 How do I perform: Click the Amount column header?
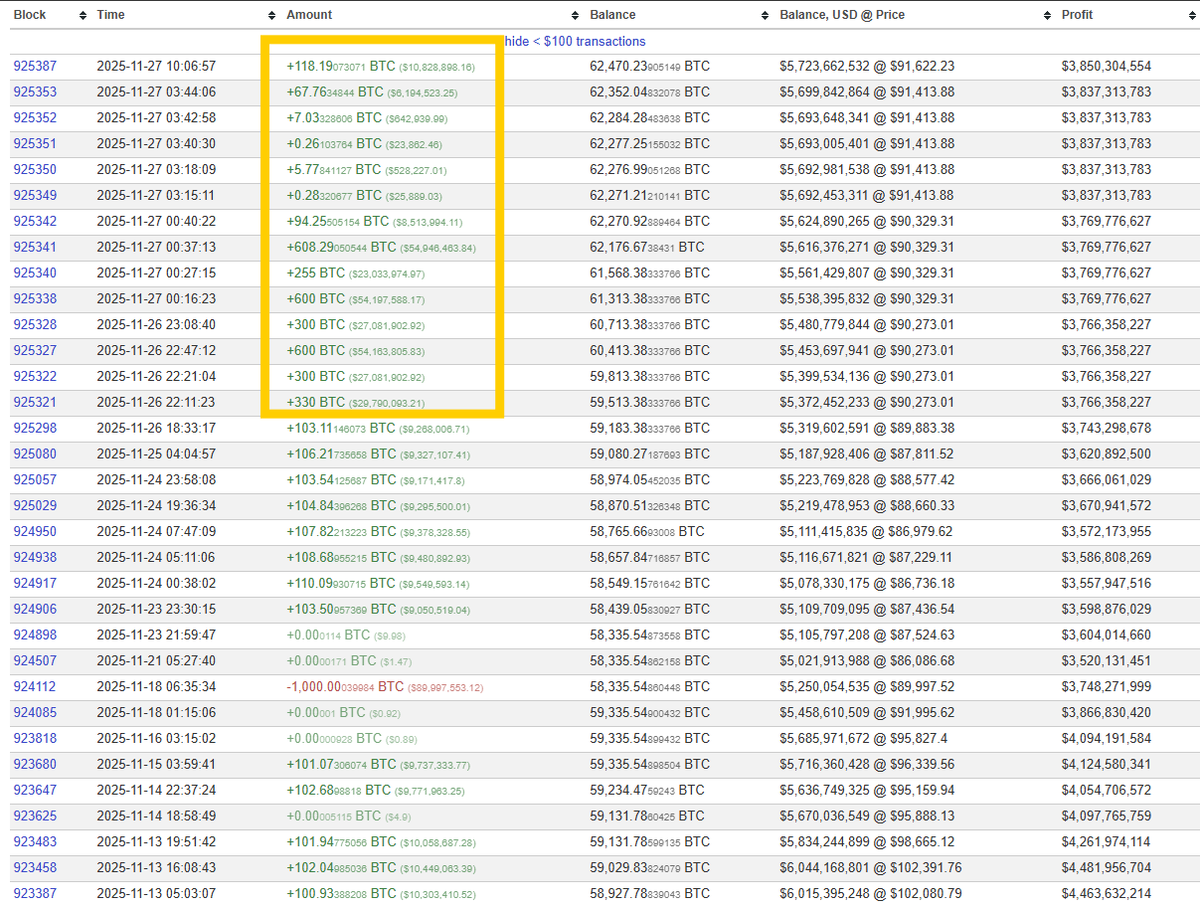(309, 15)
